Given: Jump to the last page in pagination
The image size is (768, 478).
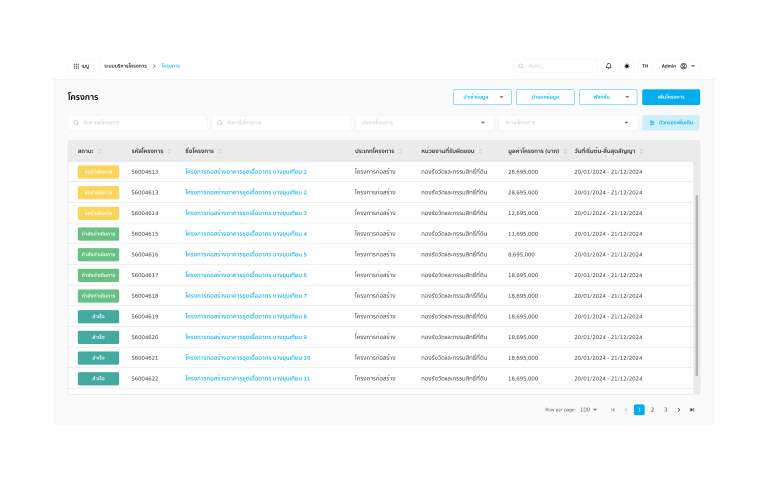Looking at the screenshot, I should (x=692, y=410).
